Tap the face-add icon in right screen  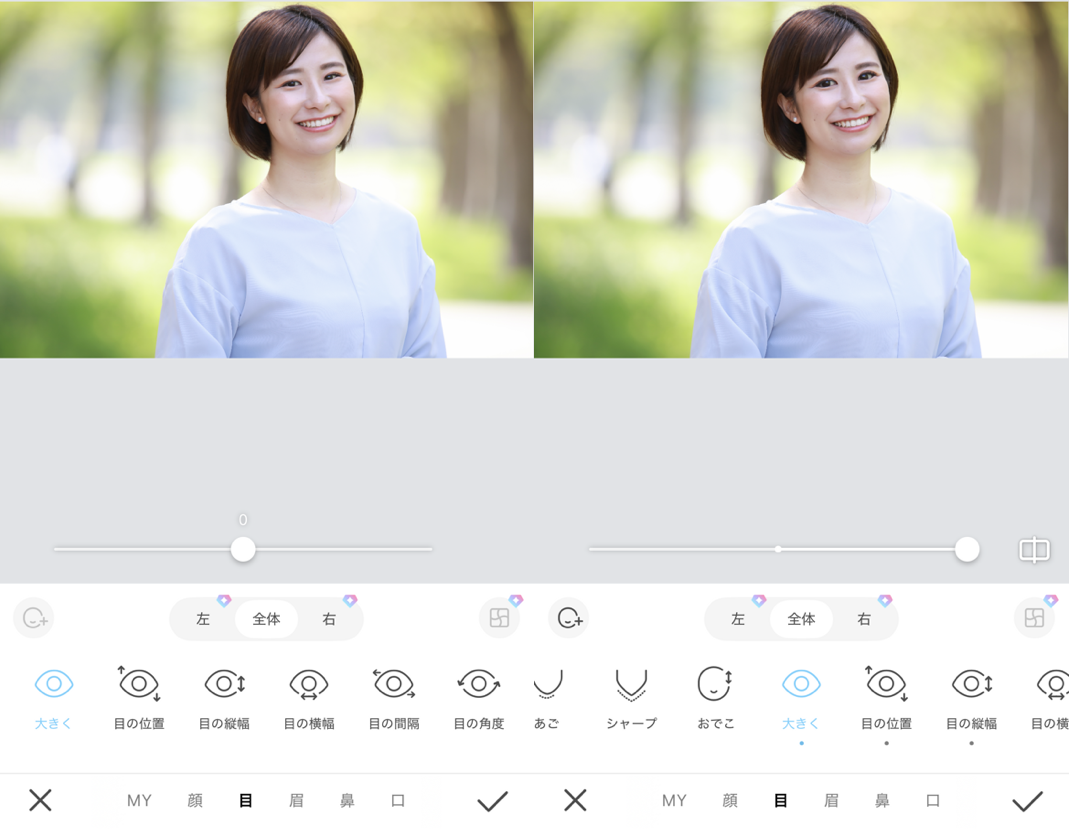coord(569,618)
